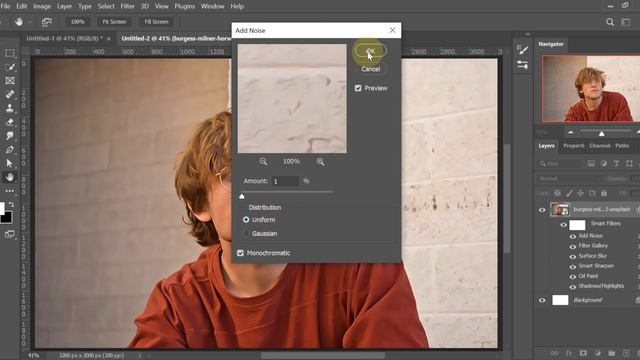Screen dimensions: 640x360
Task: Lock position move icon
Action: 580,193
